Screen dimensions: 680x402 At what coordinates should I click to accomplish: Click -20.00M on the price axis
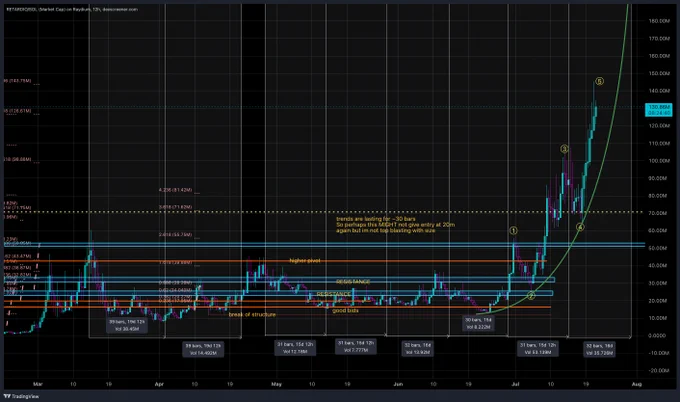click(659, 370)
